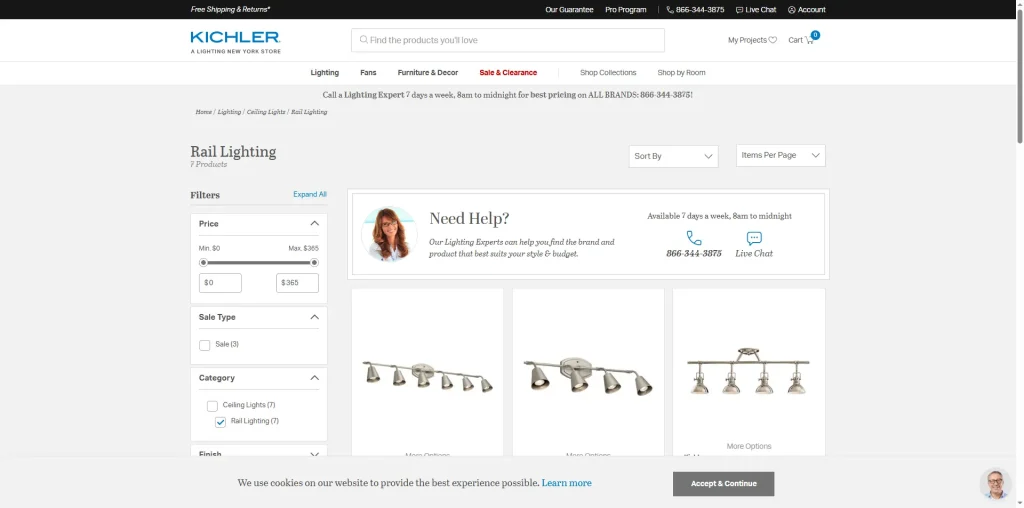Uncheck the Rail Lighting (7) checkbox

[x=221, y=422]
